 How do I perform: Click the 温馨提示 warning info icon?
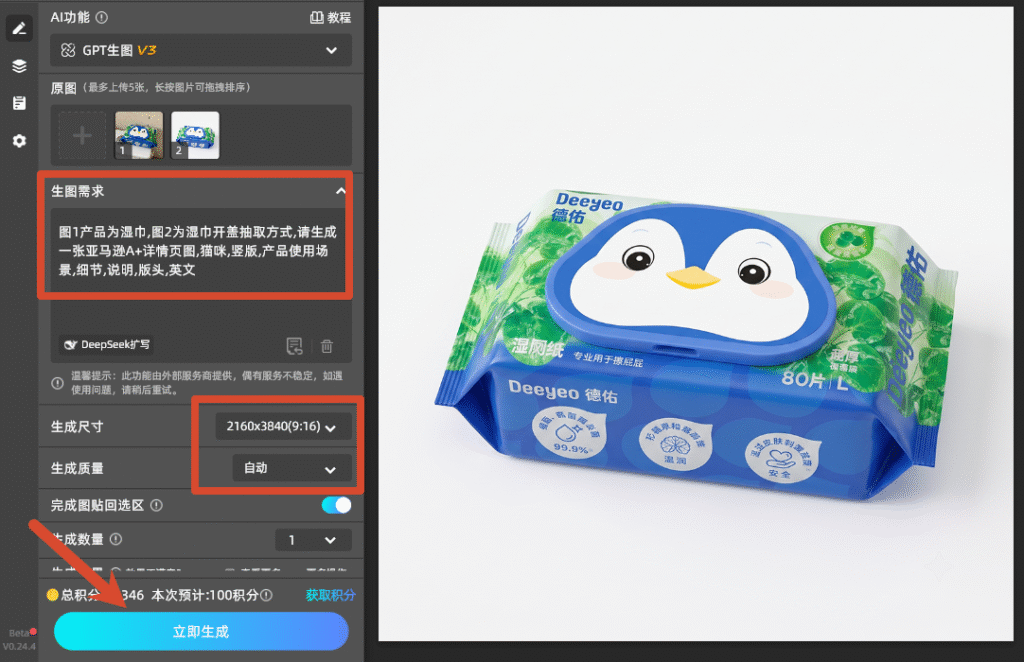point(57,383)
